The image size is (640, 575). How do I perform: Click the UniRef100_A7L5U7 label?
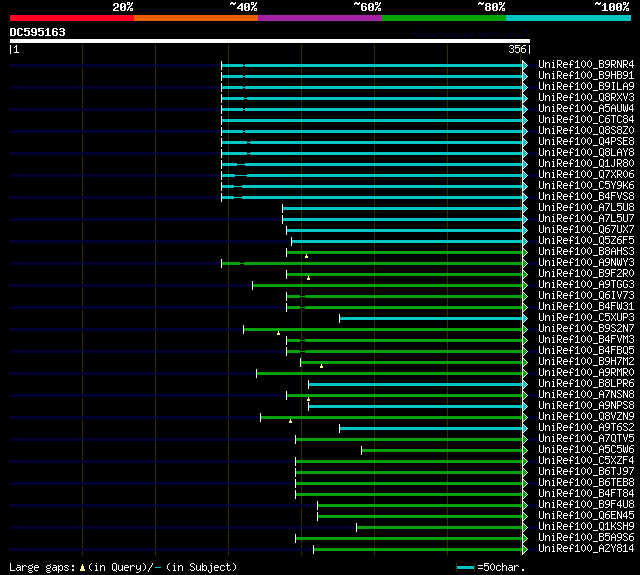[586, 219]
